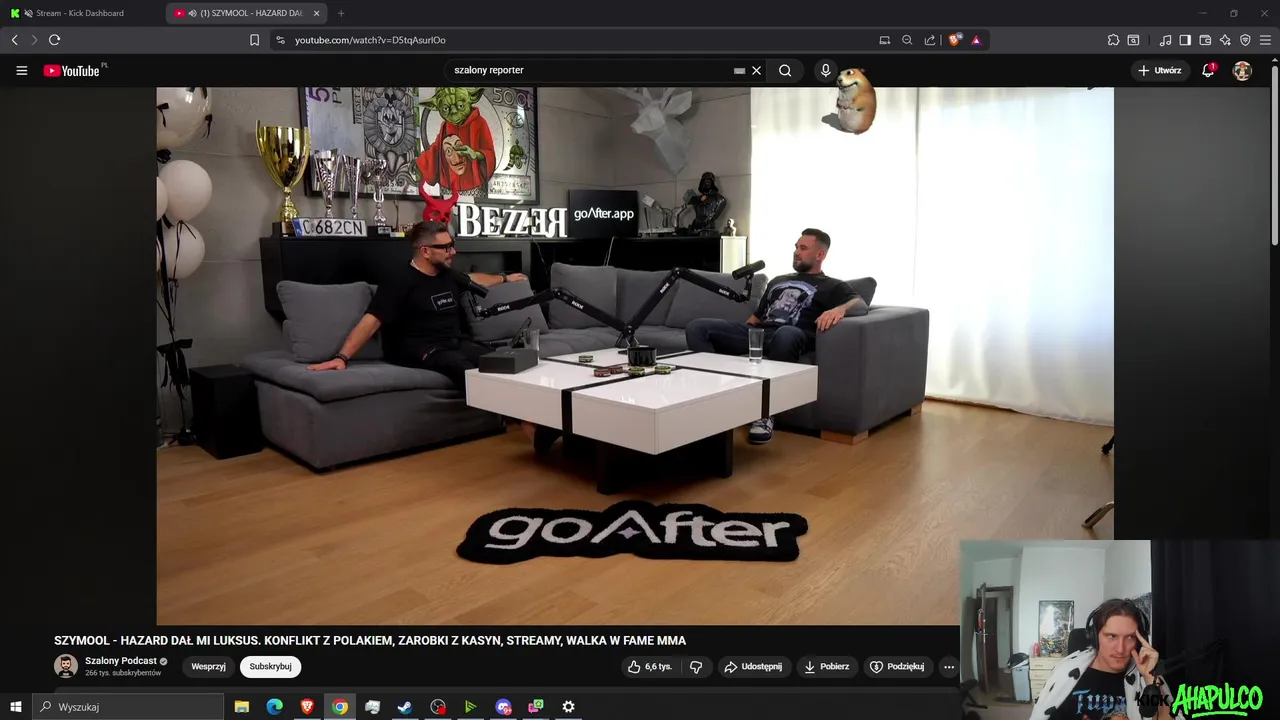Open a new browser tab with plus

341,13
